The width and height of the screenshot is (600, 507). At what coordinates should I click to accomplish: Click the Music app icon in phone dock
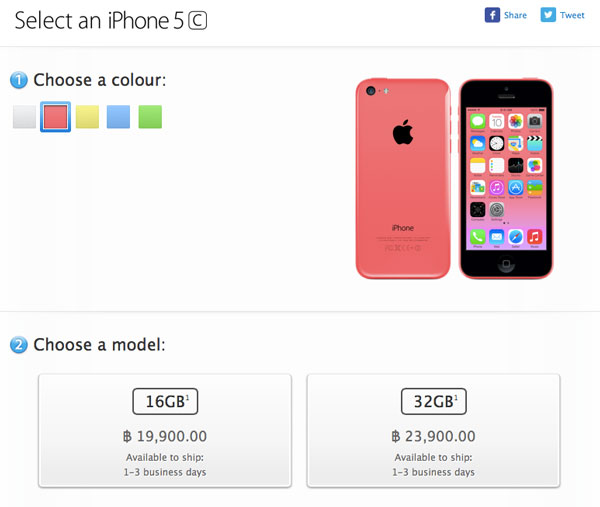pyautogui.click(x=535, y=237)
